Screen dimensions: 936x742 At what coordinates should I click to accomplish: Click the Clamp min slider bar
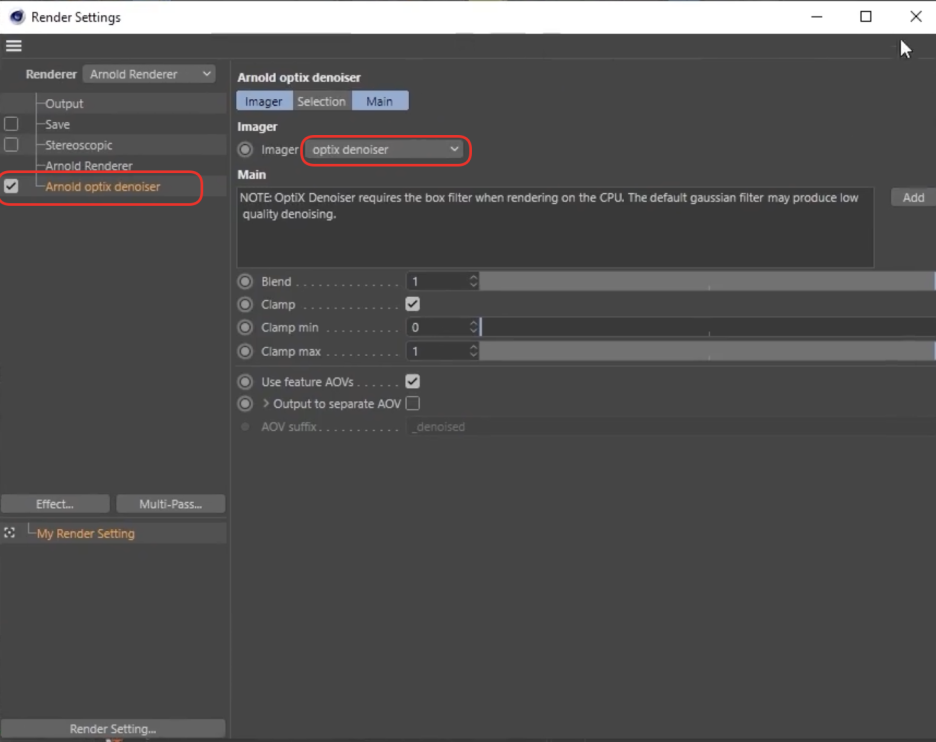coord(707,327)
